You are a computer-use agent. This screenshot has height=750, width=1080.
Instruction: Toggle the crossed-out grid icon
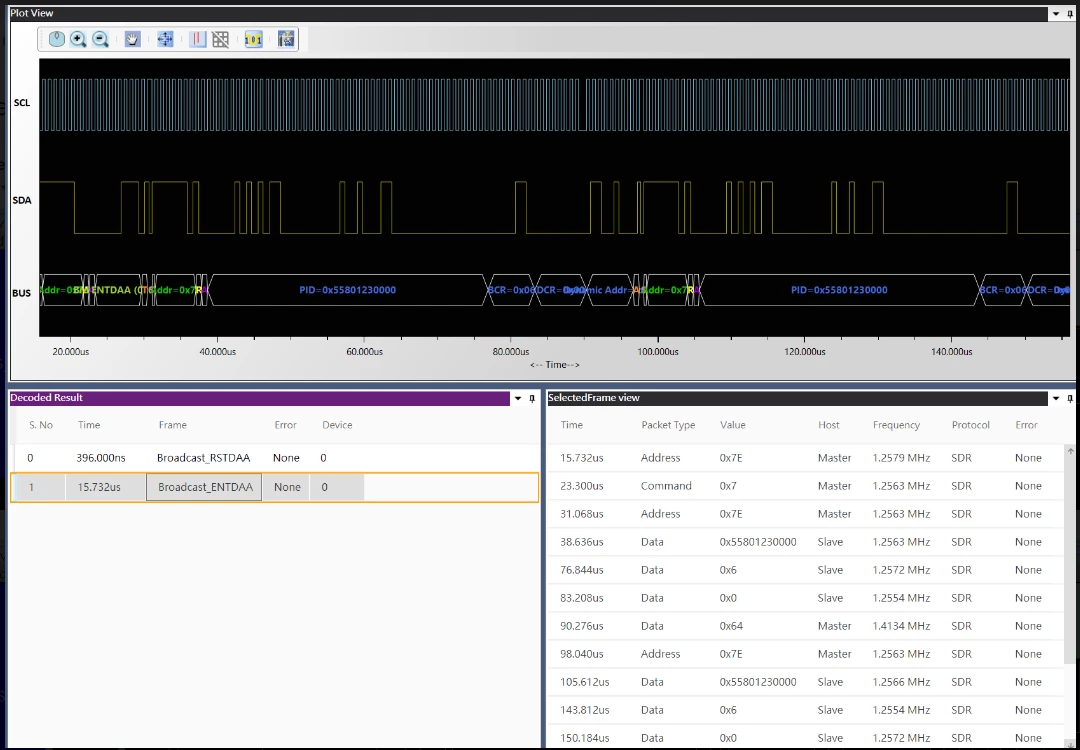point(220,39)
